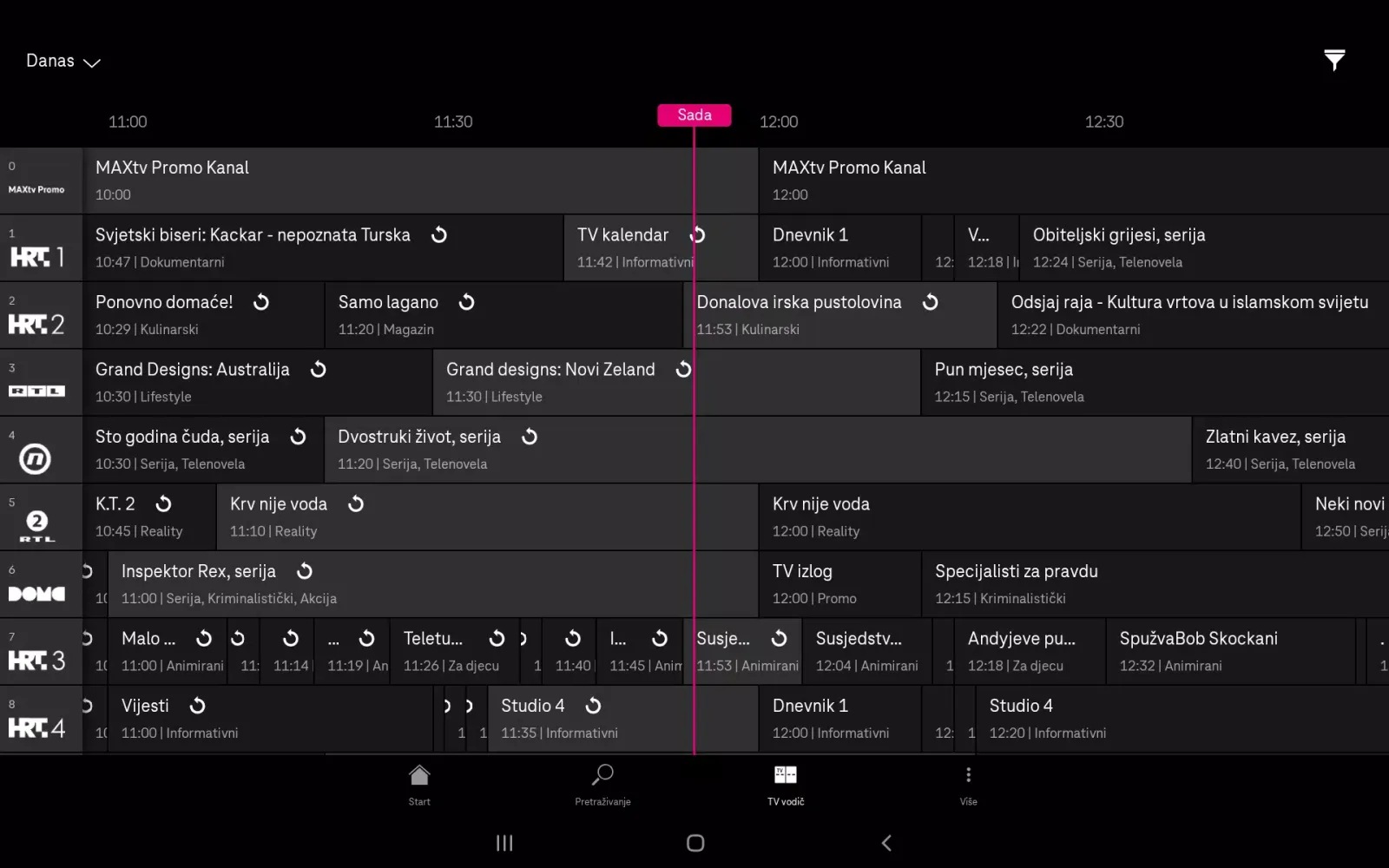Tap the Sada current time marker
The width and height of the screenshot is (1389, 868).
[694, 115]
